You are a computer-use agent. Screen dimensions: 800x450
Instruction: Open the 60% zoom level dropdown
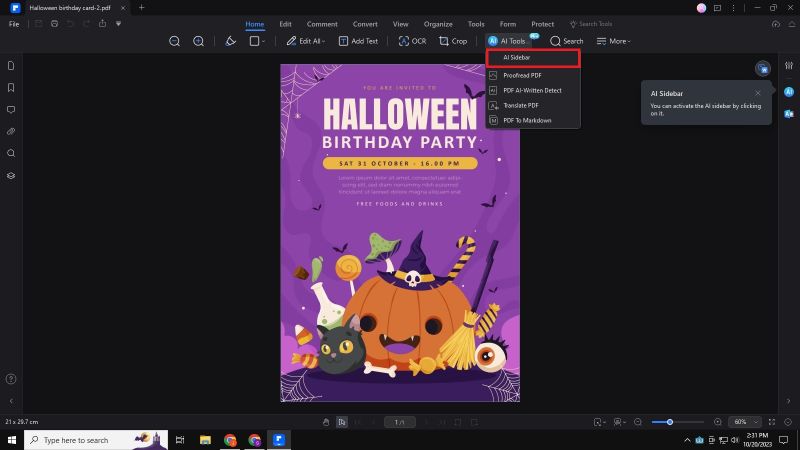[x=744, y=422]
